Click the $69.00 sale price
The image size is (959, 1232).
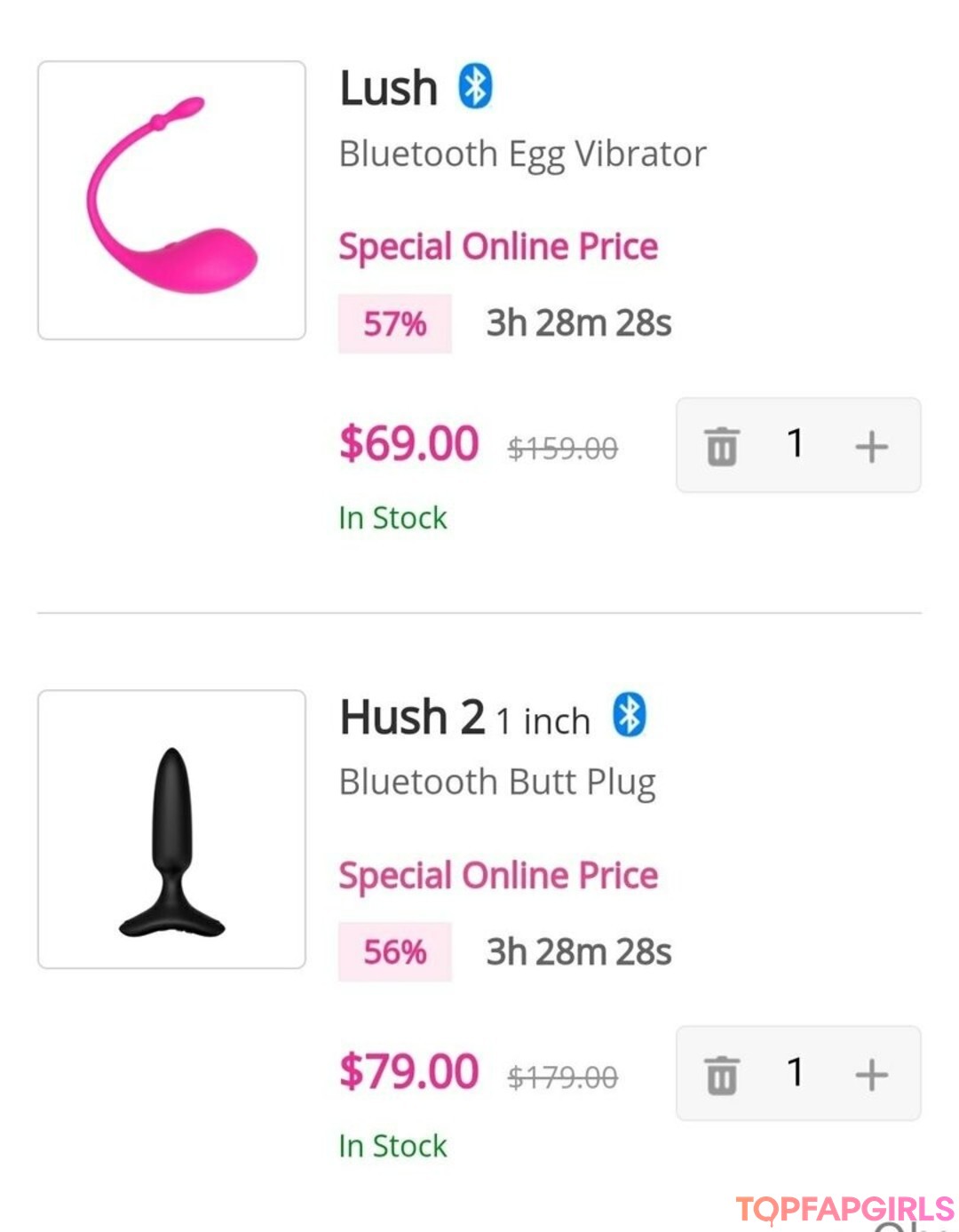tap(409, 443)
